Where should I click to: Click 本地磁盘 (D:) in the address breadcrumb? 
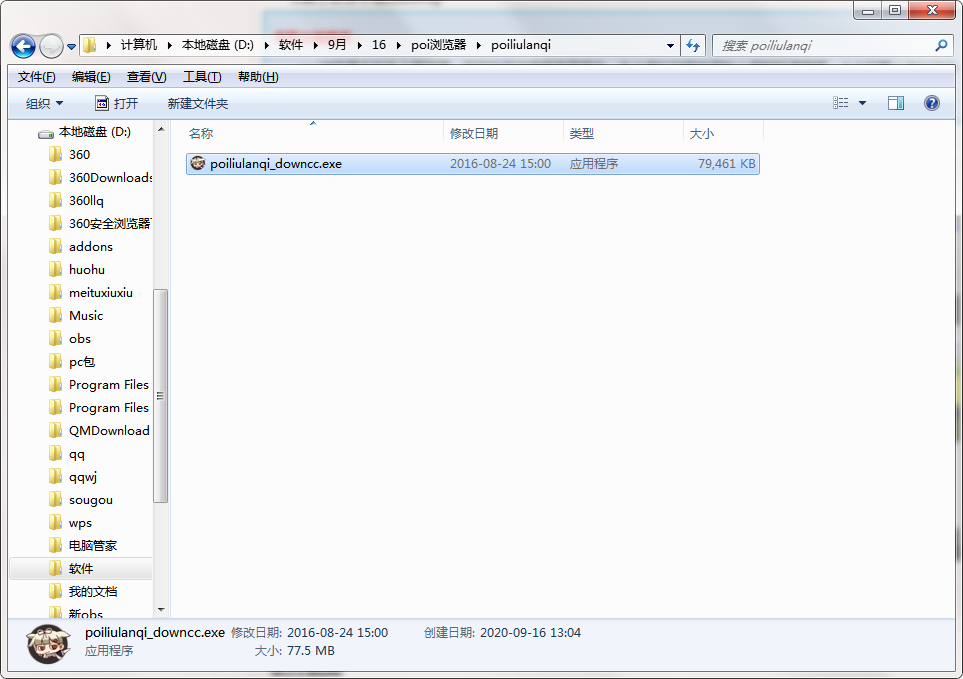pos(217,45)
